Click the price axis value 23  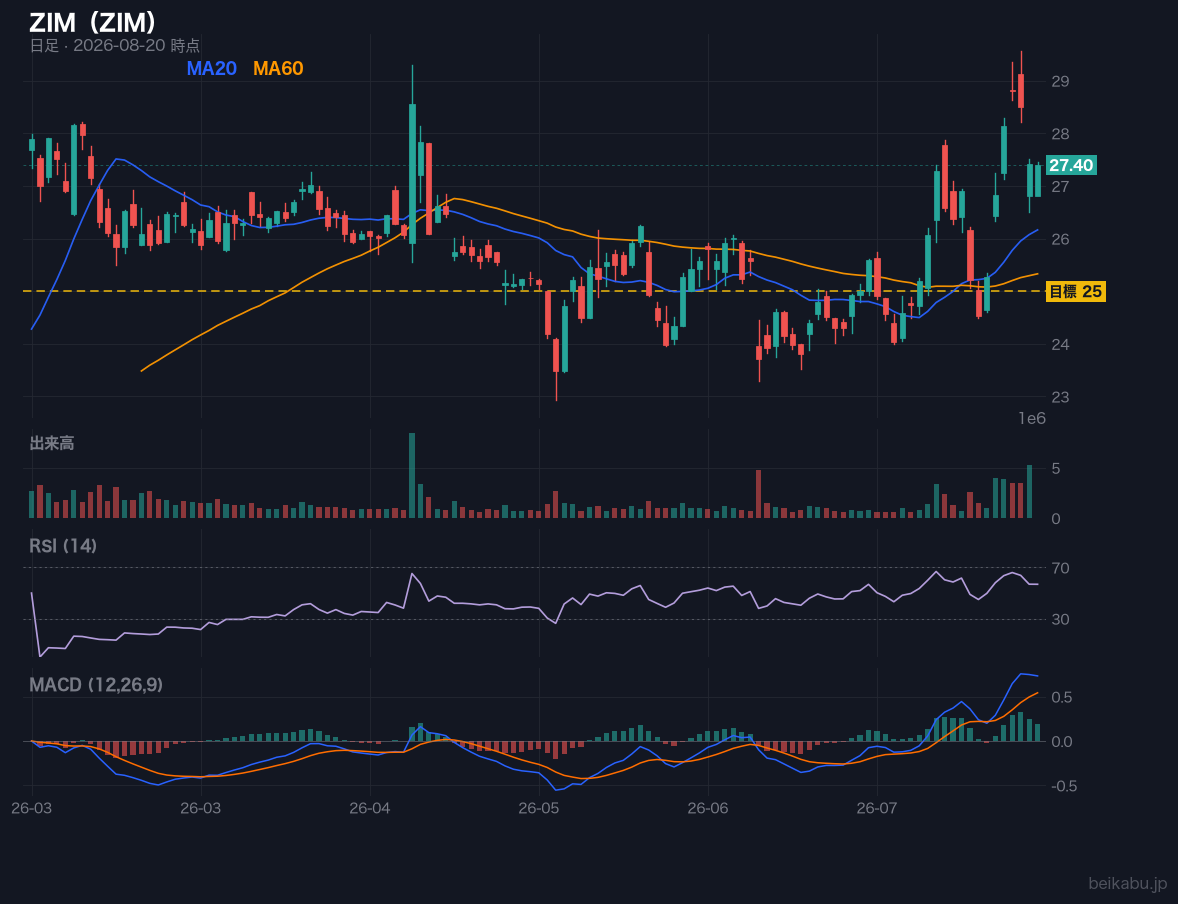click(1060, 397)
